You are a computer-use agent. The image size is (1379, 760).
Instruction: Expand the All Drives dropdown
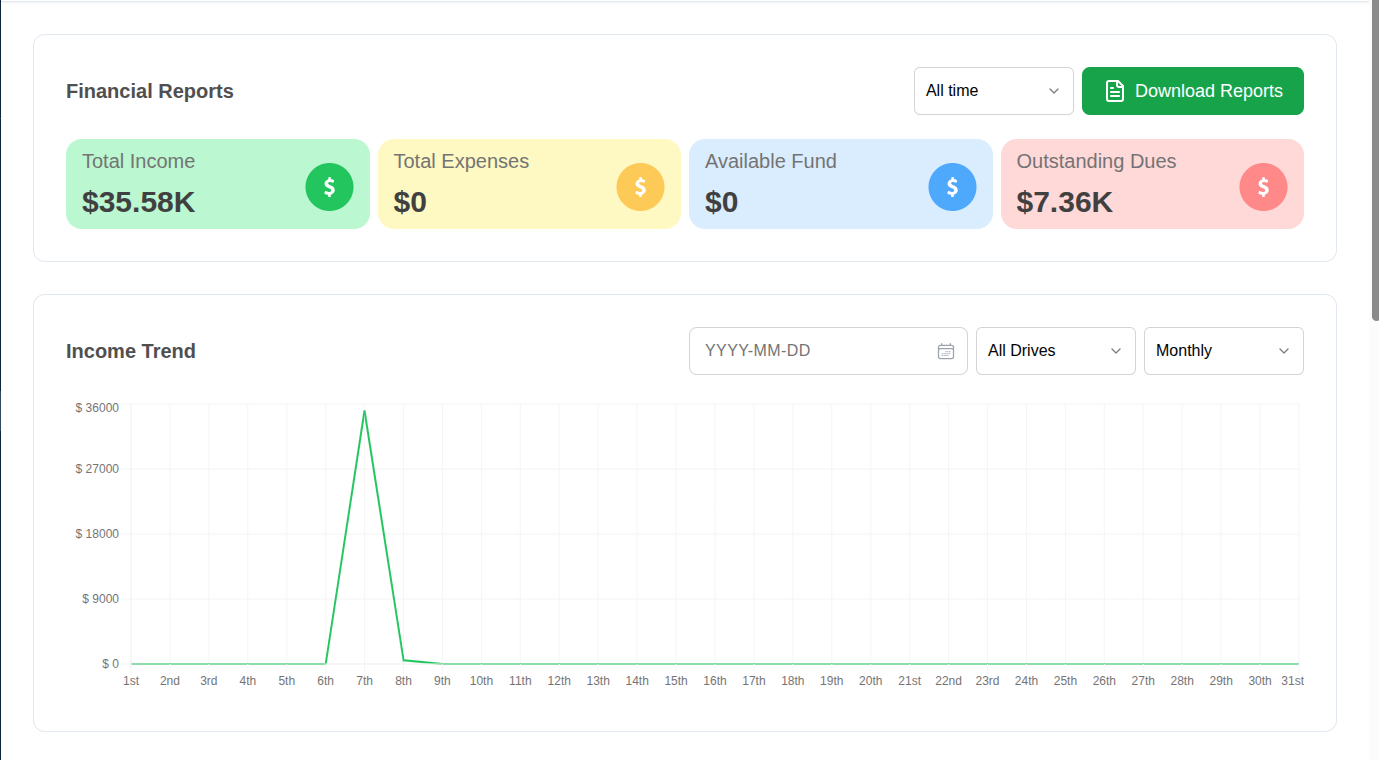pos(1056,351)
